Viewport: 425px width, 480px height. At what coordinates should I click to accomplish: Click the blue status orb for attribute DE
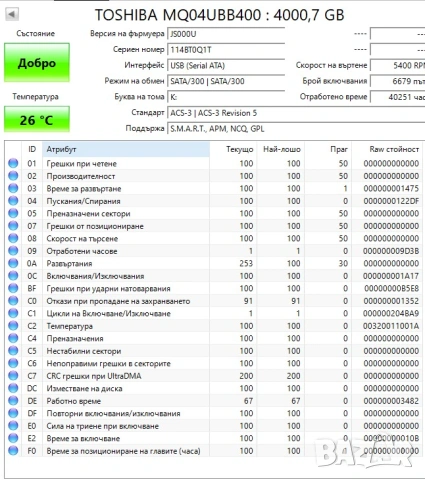[13, 401]
